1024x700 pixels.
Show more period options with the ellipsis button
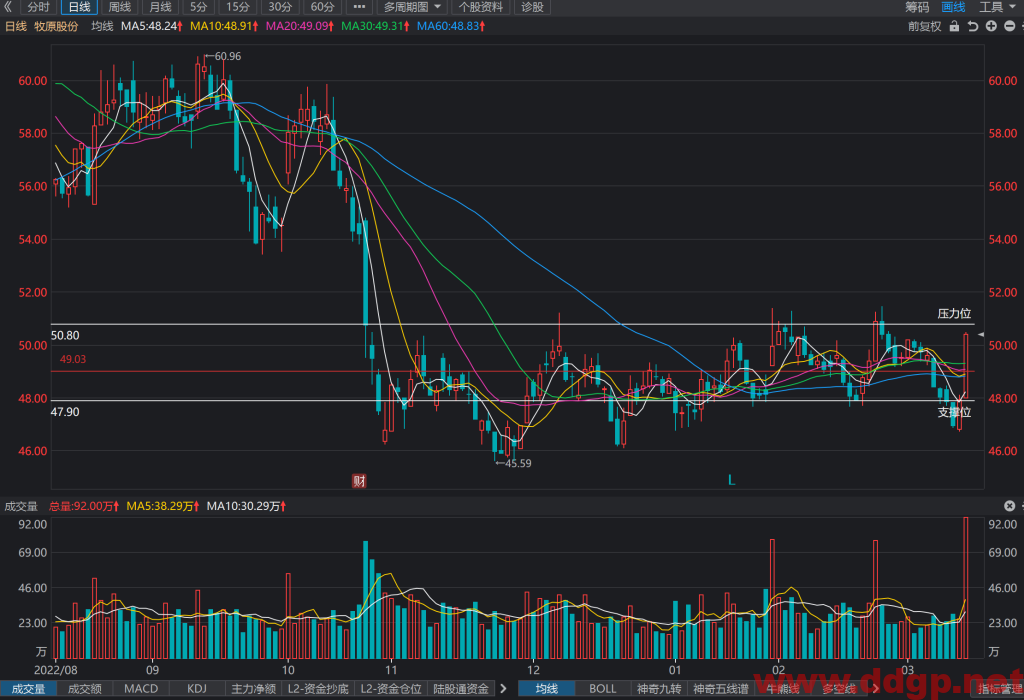coord(359,7)
